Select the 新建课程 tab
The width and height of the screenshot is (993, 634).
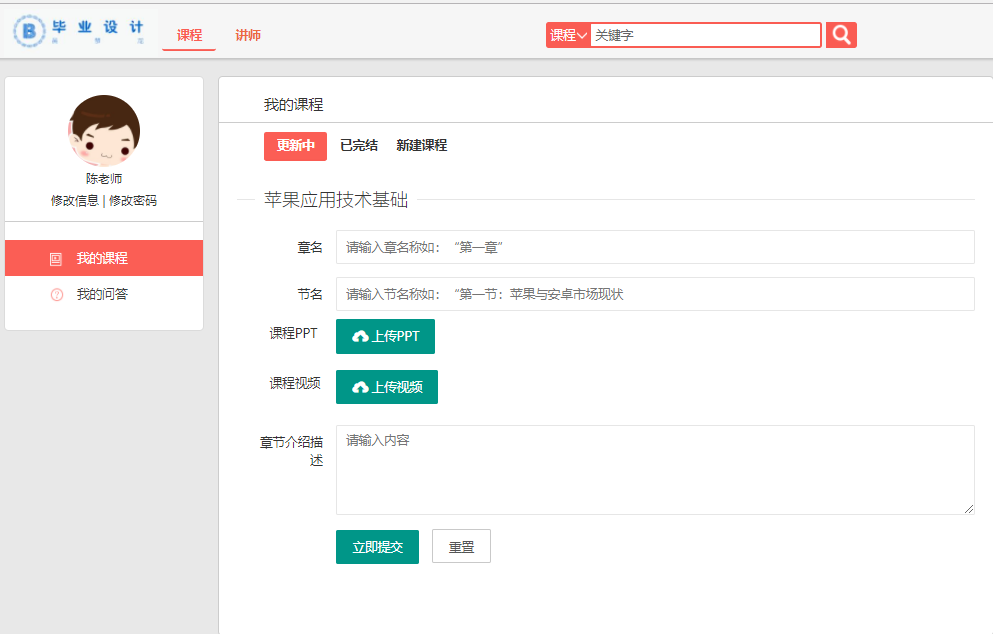[421, 146]
